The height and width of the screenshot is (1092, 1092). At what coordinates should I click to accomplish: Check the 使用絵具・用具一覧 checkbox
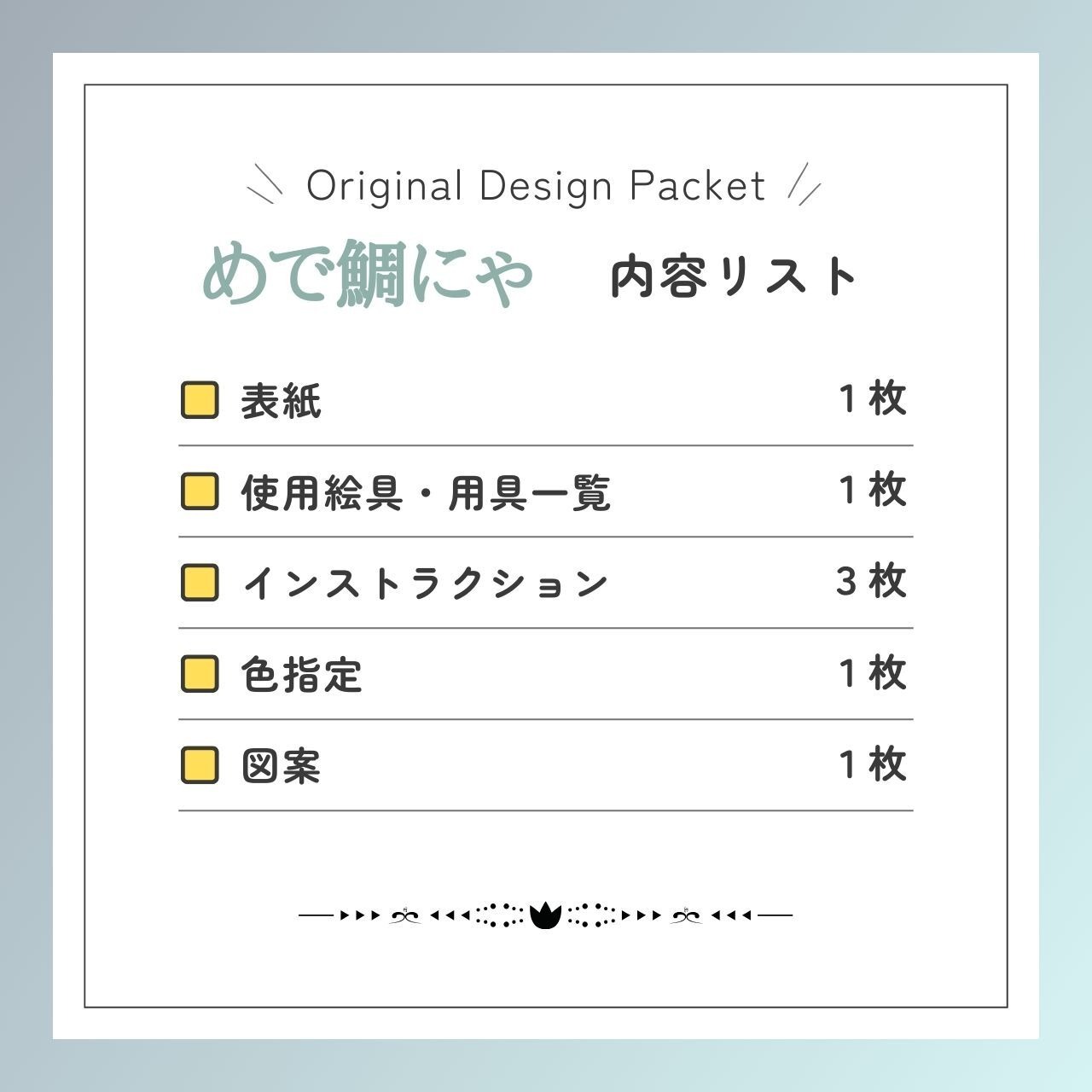pyautogui.click(x=200, y=491)
